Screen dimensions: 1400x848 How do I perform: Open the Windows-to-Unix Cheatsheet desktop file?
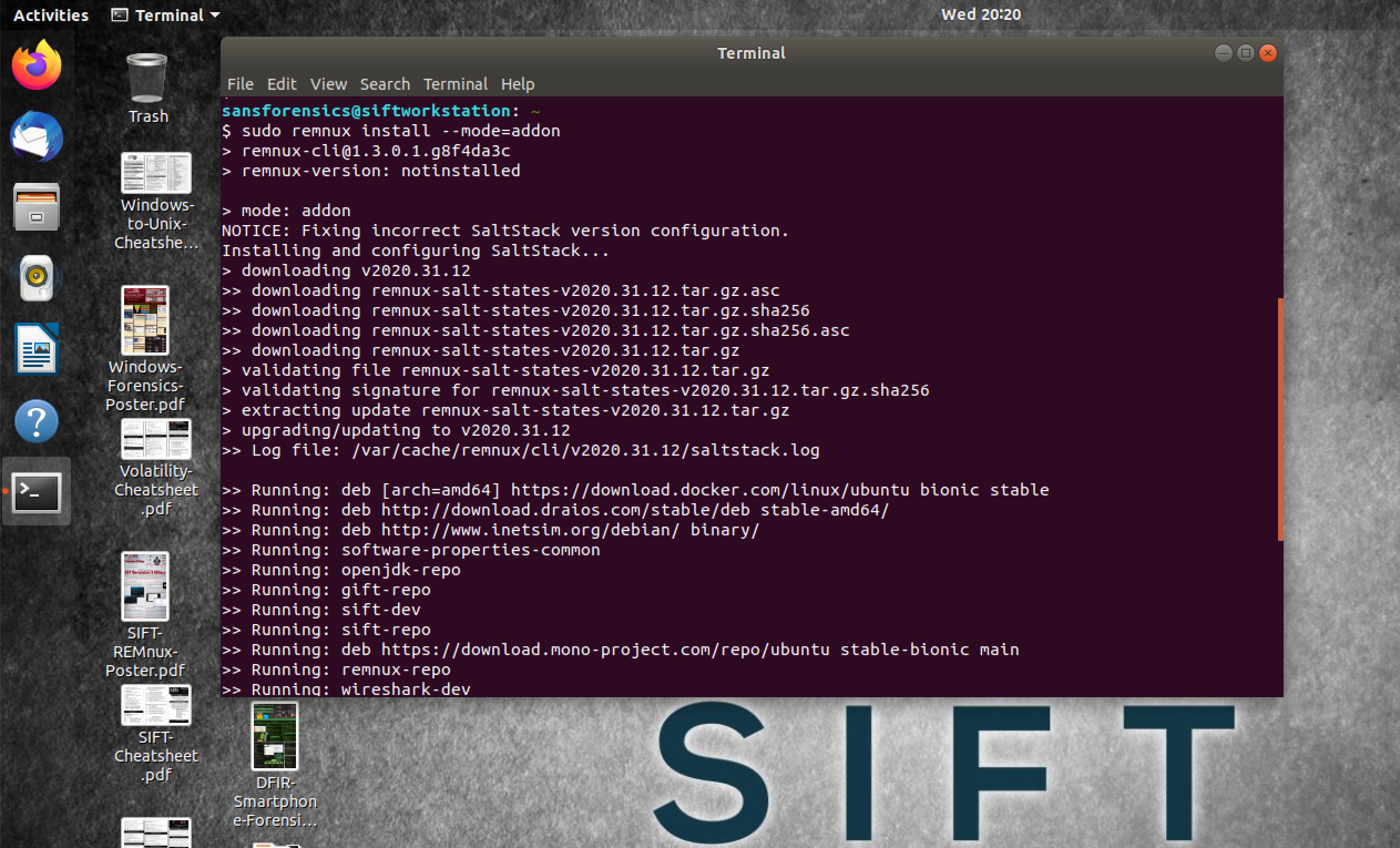pos(156,202)
